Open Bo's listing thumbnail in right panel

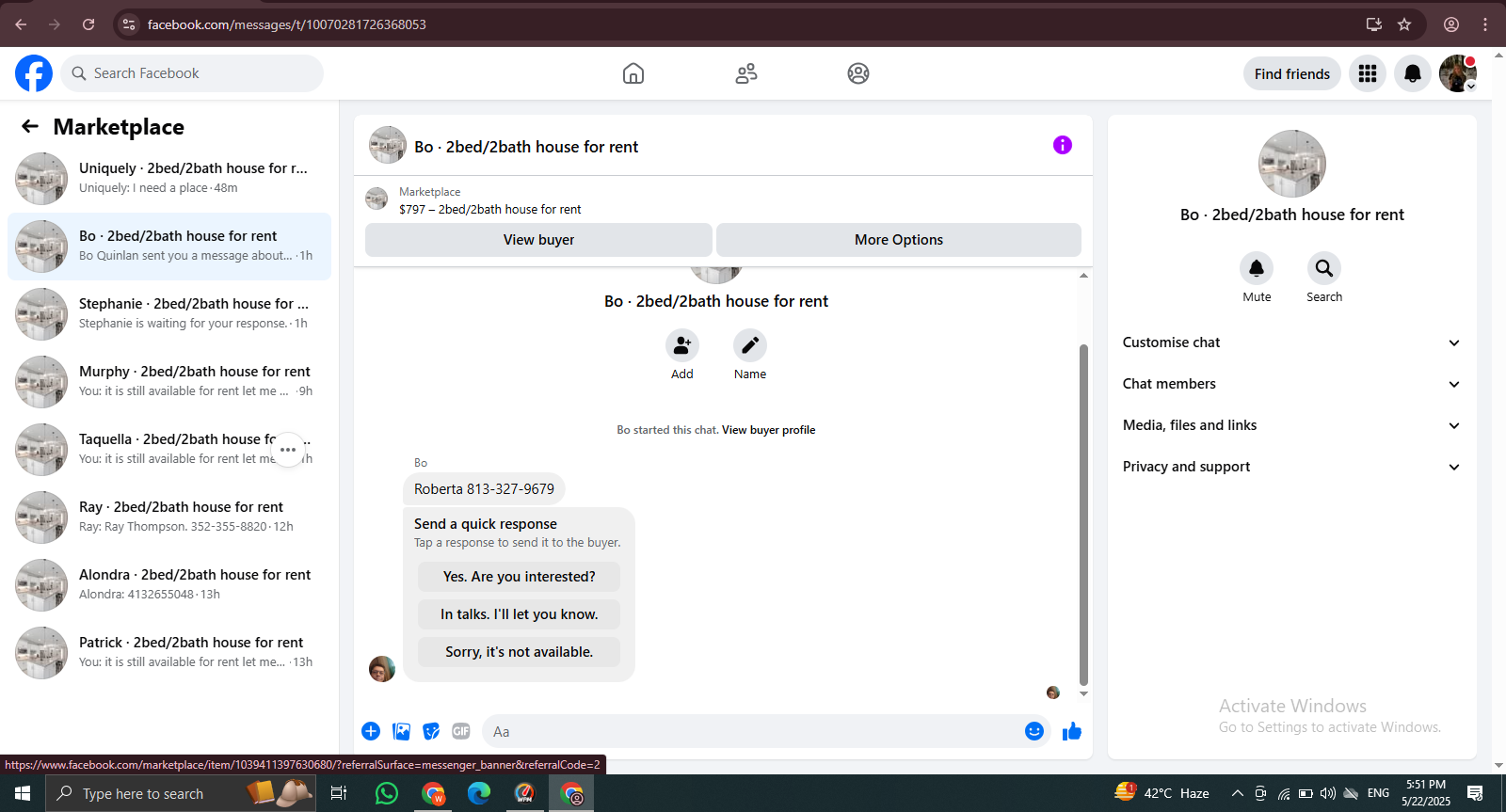tap(1292, 164)
